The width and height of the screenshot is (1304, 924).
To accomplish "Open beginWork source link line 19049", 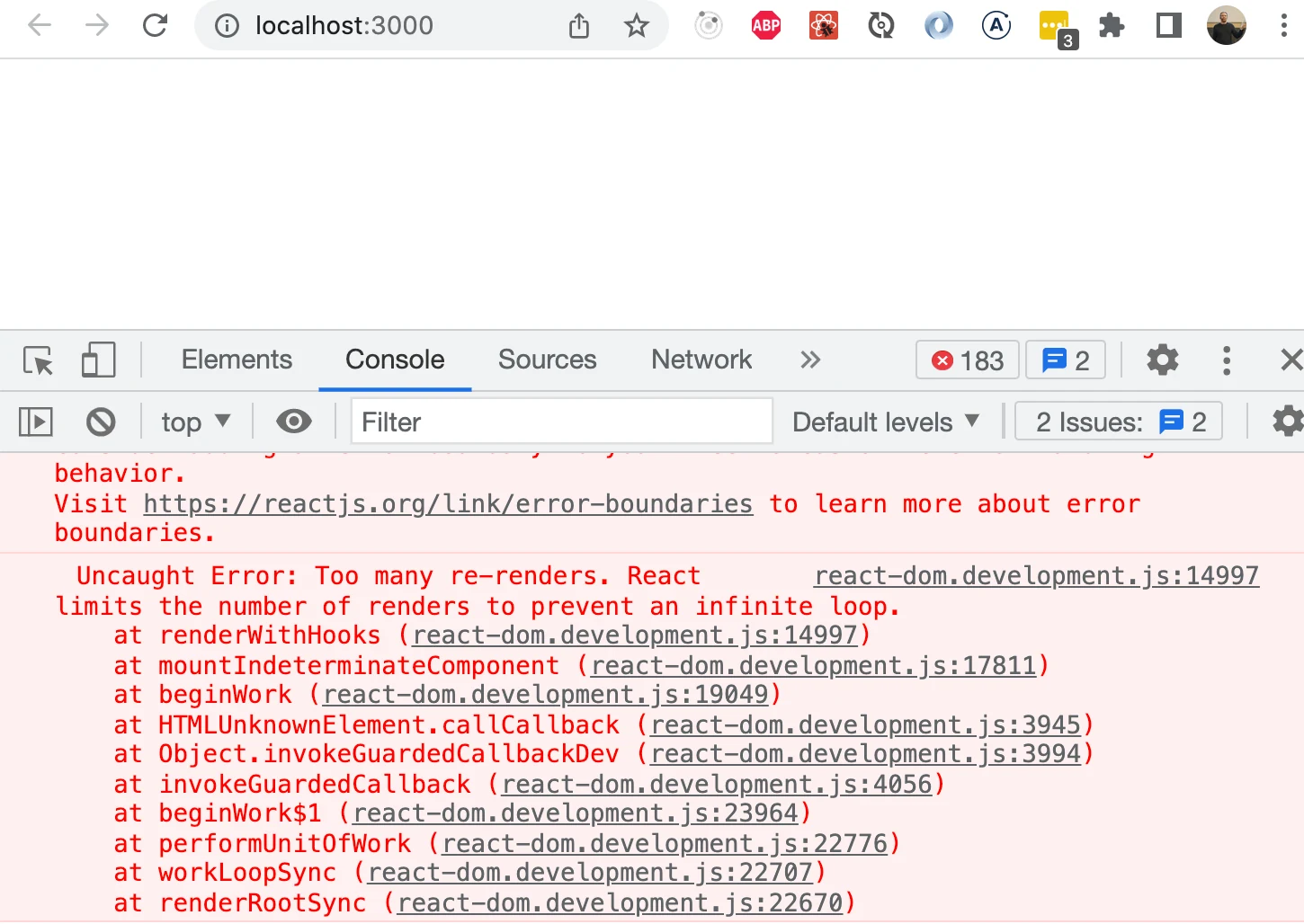I will (546, 694).
